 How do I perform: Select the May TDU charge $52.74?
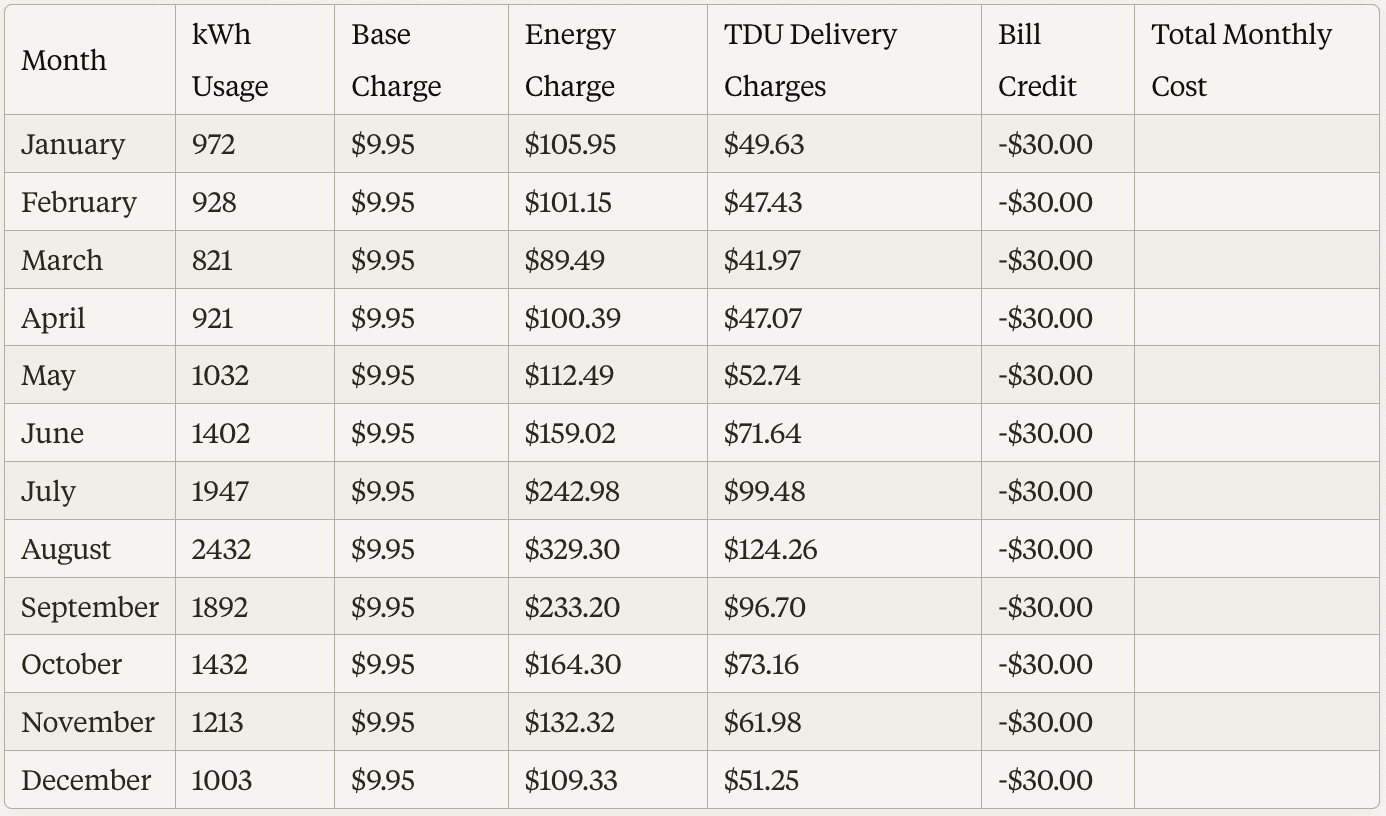pyautogui.click(x=764, y=375)
